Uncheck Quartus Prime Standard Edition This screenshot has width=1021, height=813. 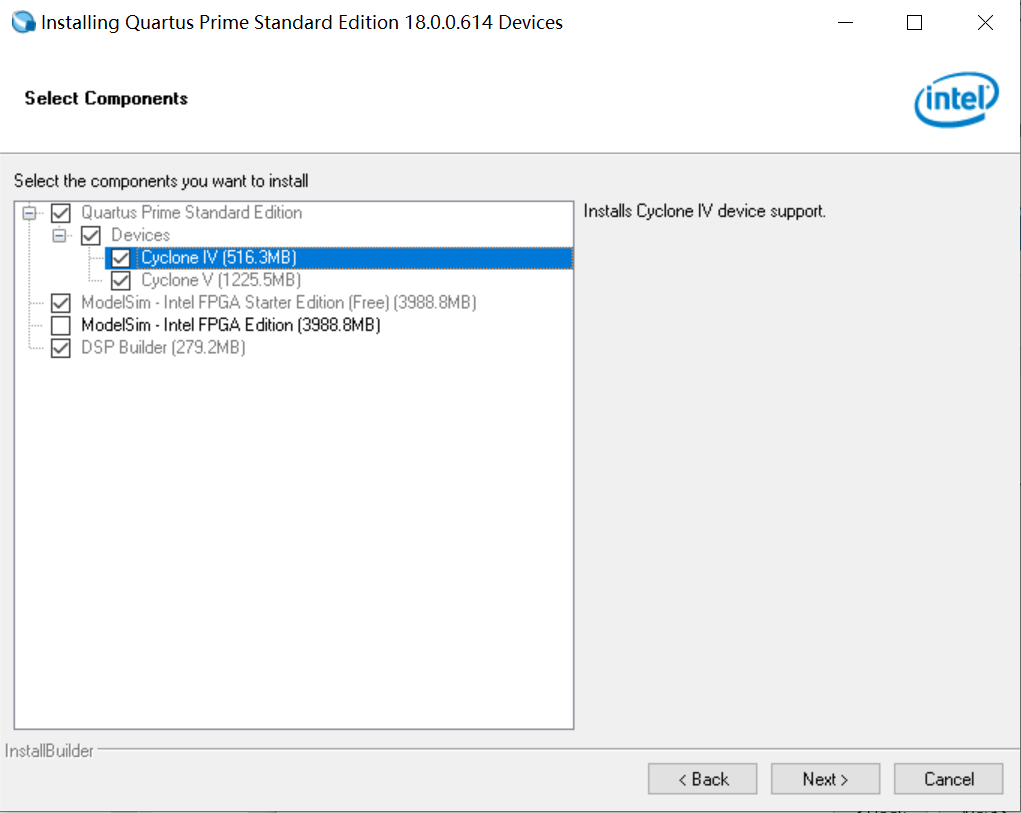60,212
